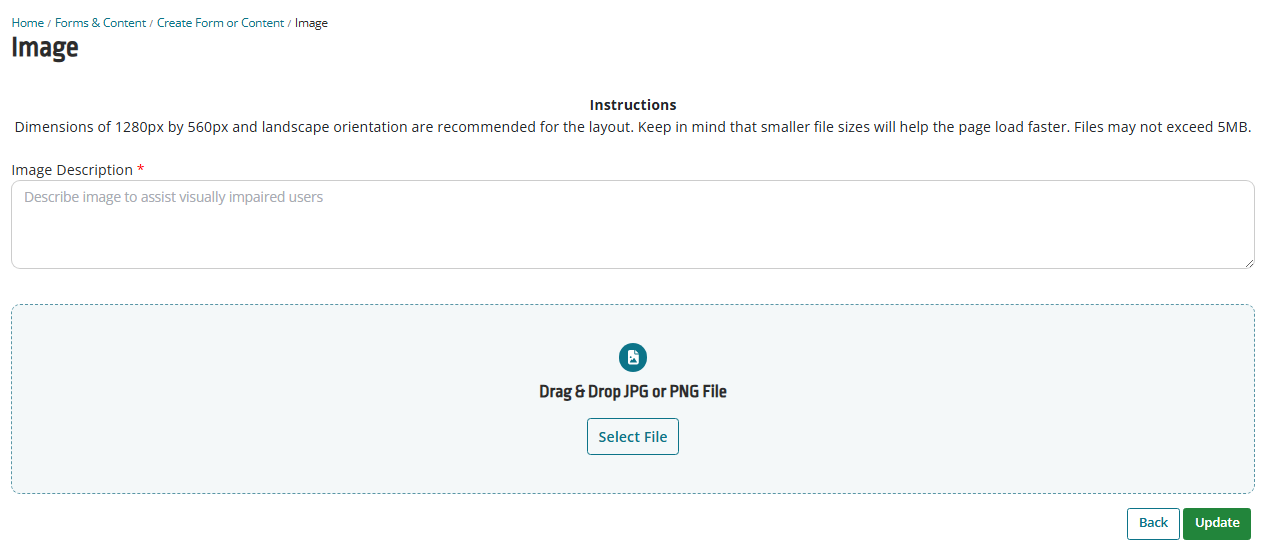
Task: Click the red required asterisk
Action: [x=141, y=169]
